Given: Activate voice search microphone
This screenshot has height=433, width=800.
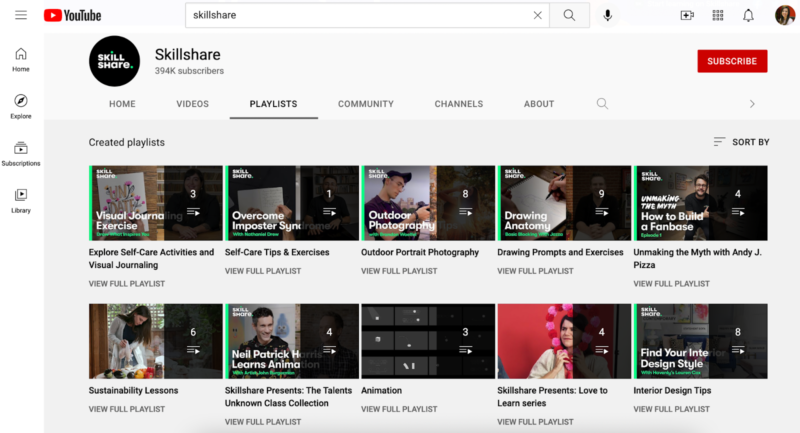Looking at the screenshot, I should coord(607,15).
